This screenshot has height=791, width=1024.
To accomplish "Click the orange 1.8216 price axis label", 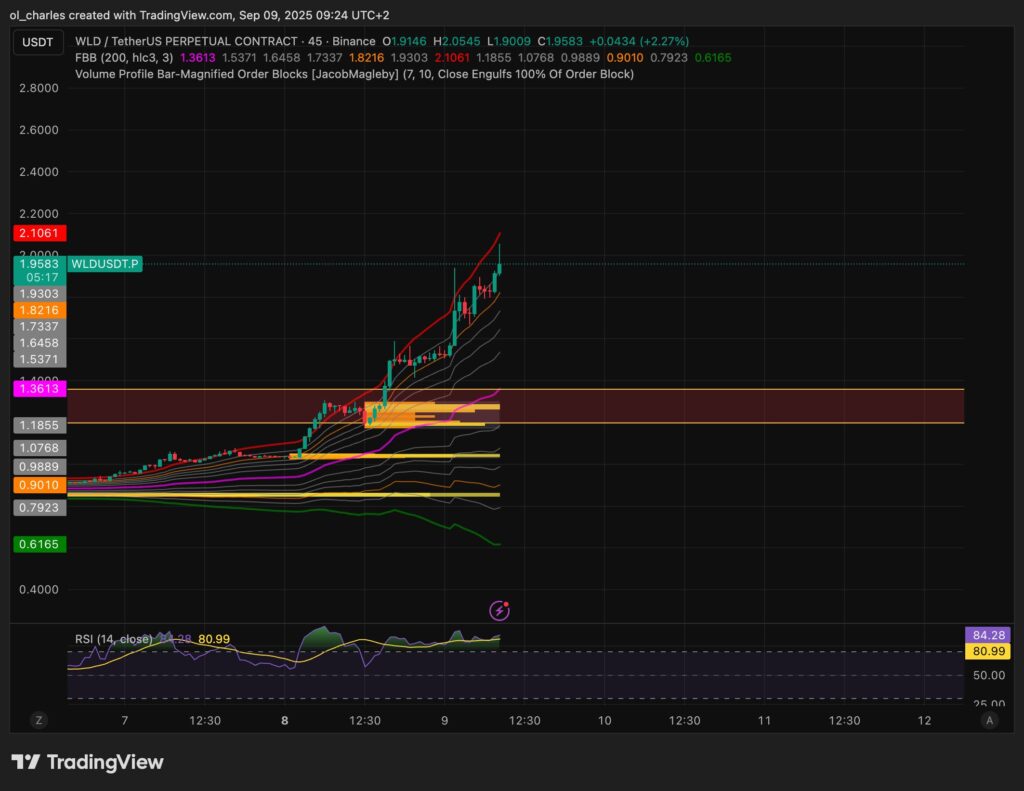I will (x=39, y=311).
